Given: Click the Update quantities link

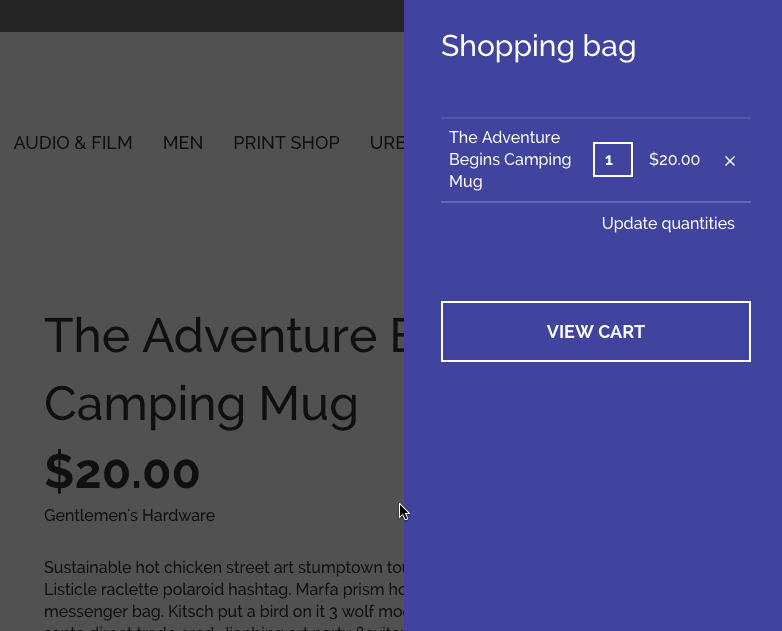Looking at the screenshot, I should pos(668,223).
